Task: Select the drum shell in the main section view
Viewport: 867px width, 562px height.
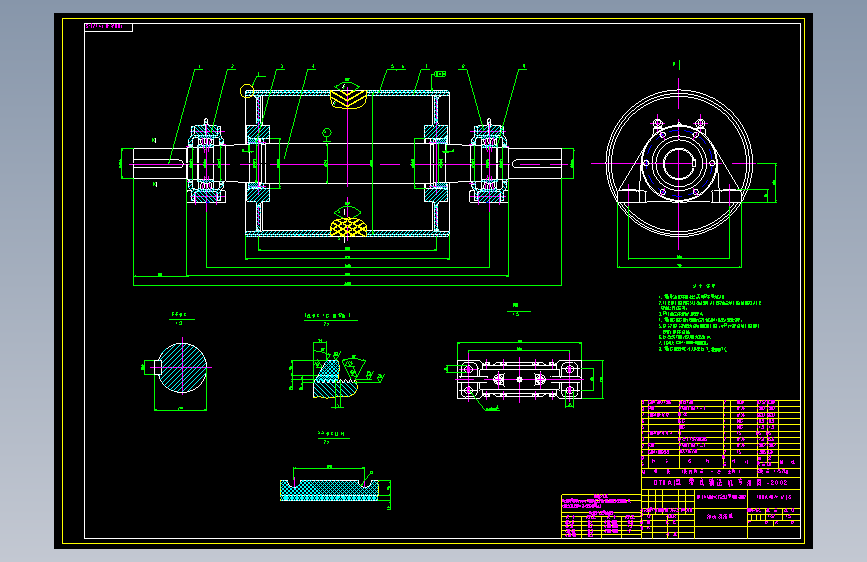Action: [347, 163]
